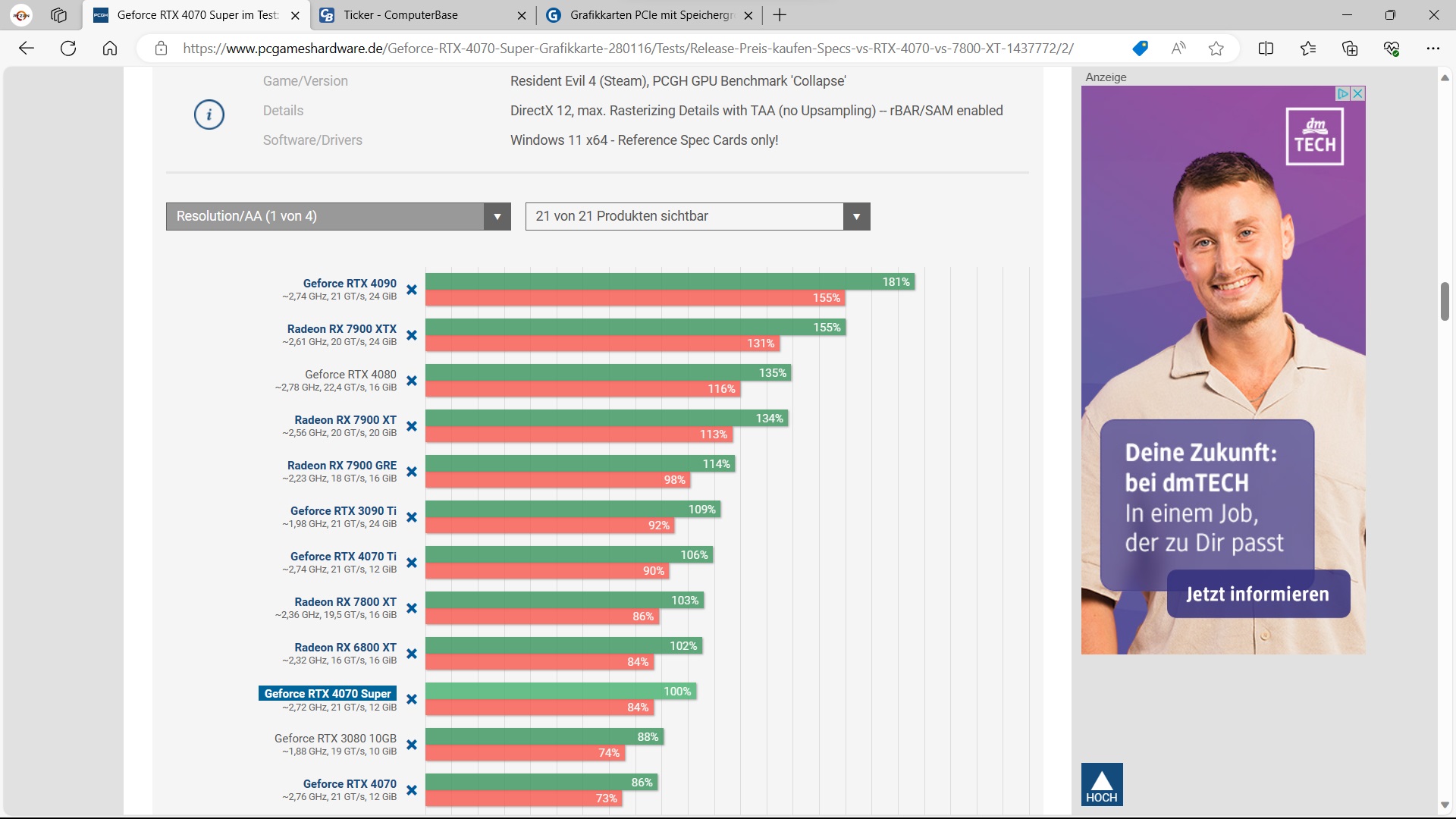This screenshot has height=819, width=1456.
Task: Go to browser home page icon
Action: (x=110, y=49)
